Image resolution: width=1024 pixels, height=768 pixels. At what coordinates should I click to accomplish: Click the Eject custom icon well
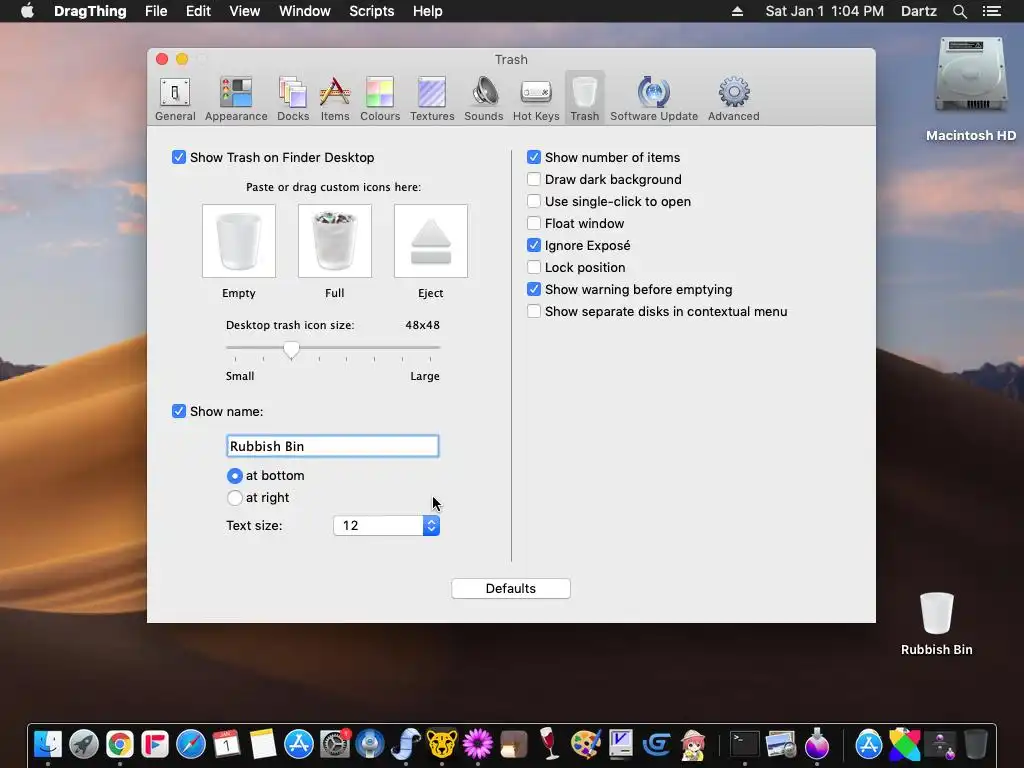[x=431, y=241]
